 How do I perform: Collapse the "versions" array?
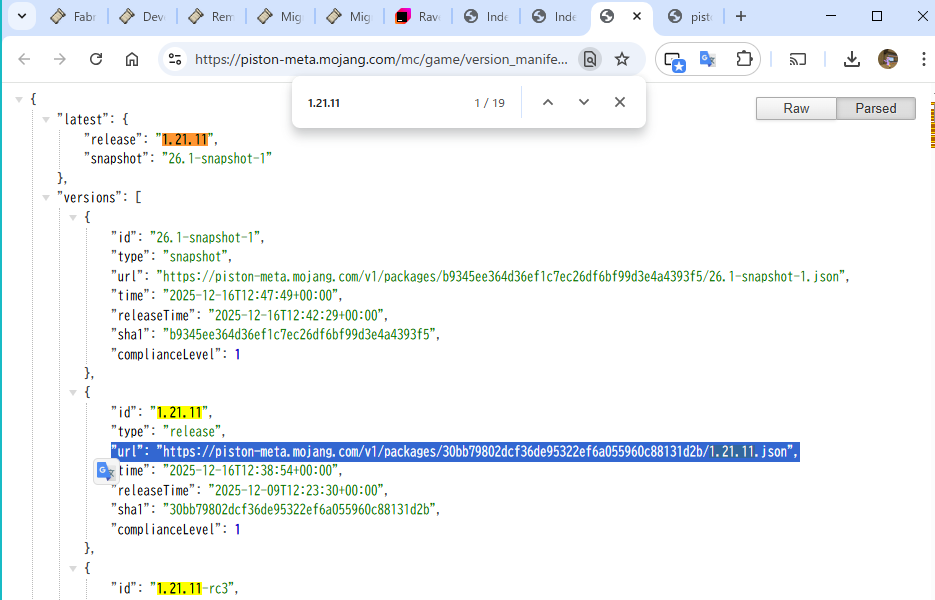46,197
